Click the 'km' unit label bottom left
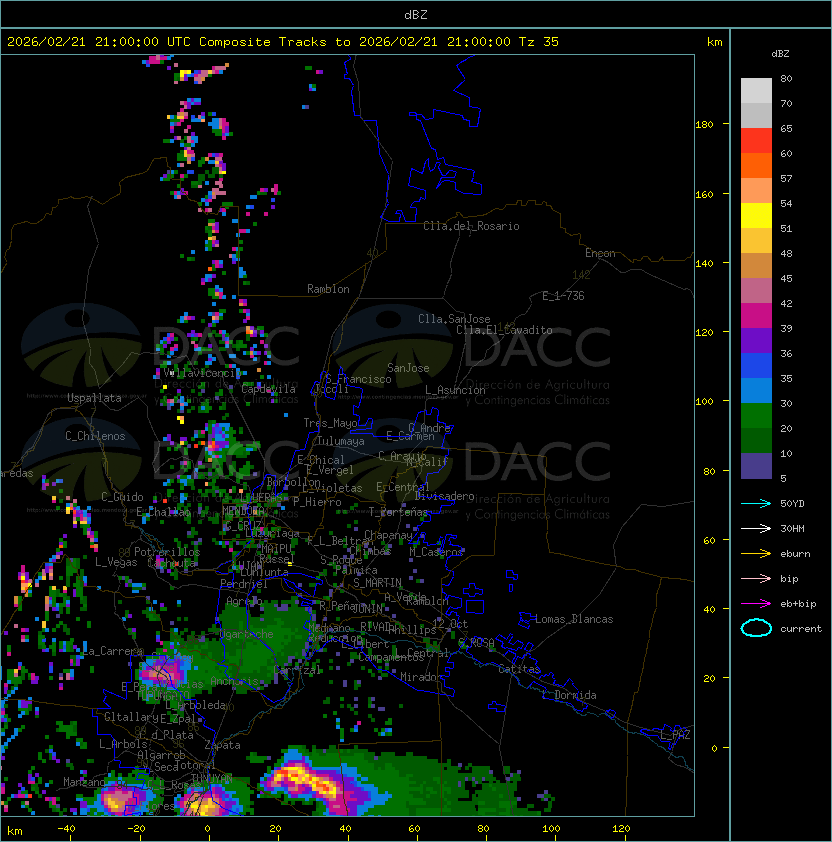The image size is (832, 842). coord(15,831)
